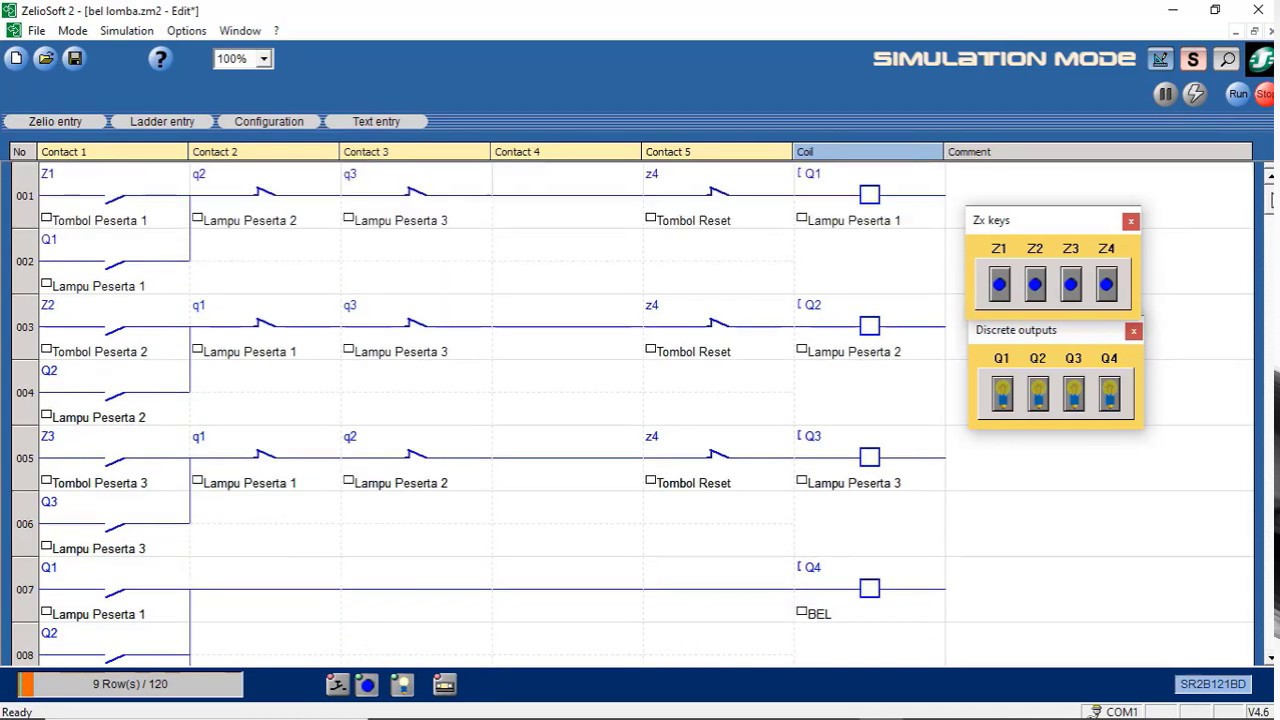1280x720 pixels.
Task: Select the SR2B121BD module label
Action: click(x=1213, y=685)
